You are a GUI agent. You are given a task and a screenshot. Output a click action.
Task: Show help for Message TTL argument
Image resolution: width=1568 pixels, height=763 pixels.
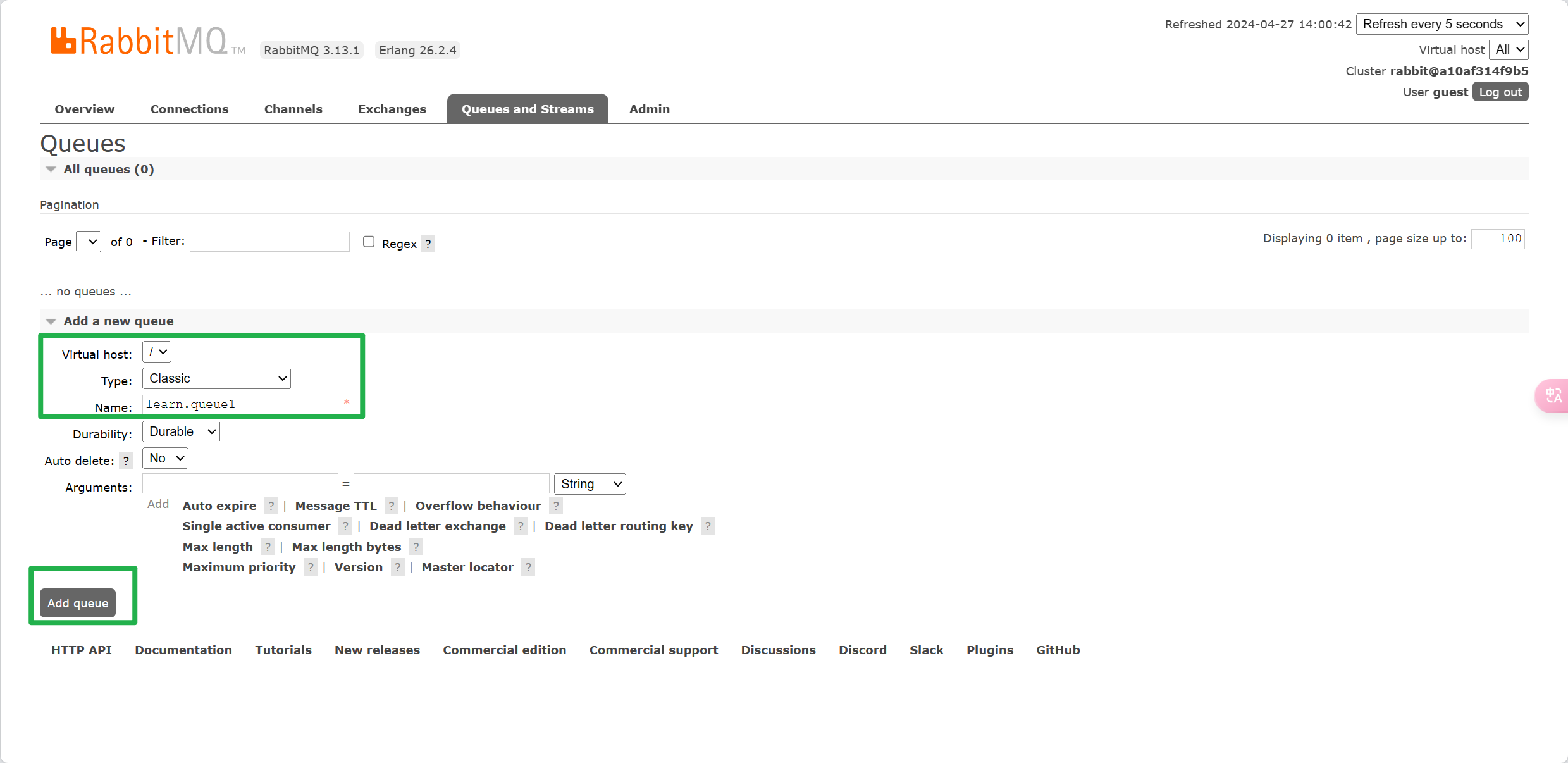(392, 506)
